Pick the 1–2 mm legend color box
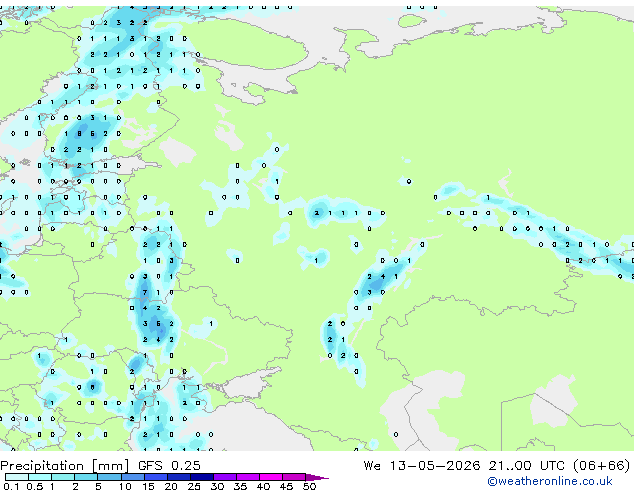The height and width of the screenshot is (490, 634). point(63,477)
